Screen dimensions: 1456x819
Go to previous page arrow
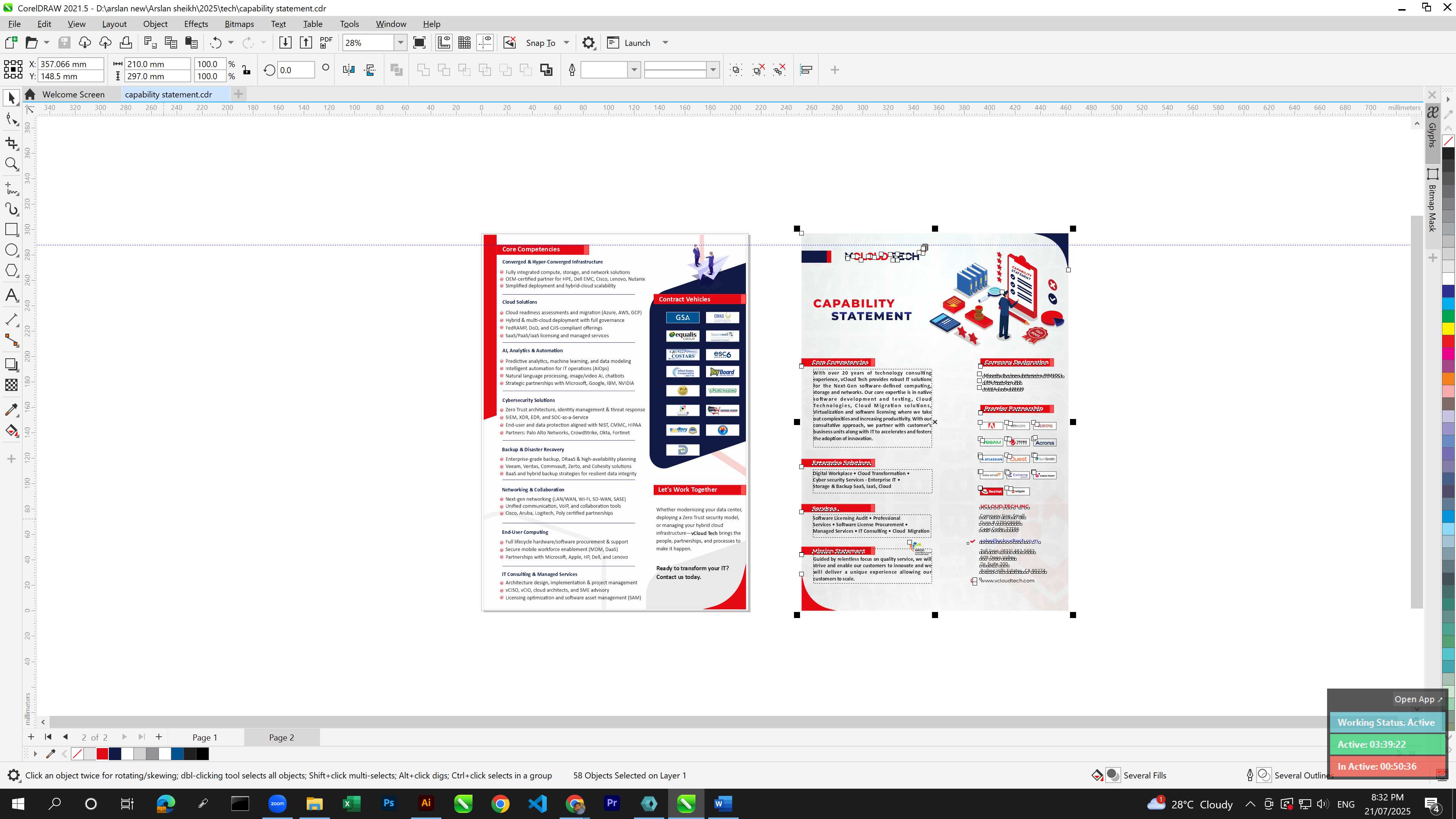[x=66, y=736]
